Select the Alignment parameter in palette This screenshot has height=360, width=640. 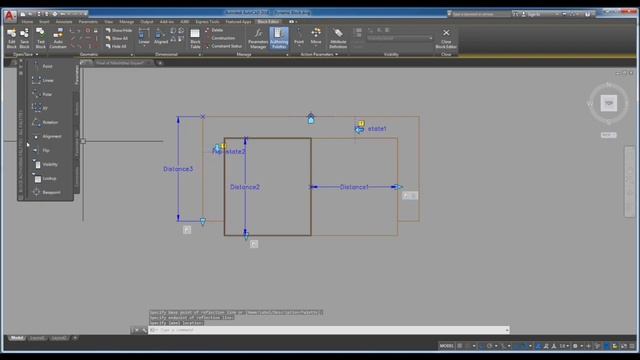pyautogui.click(x=47, y=136)
